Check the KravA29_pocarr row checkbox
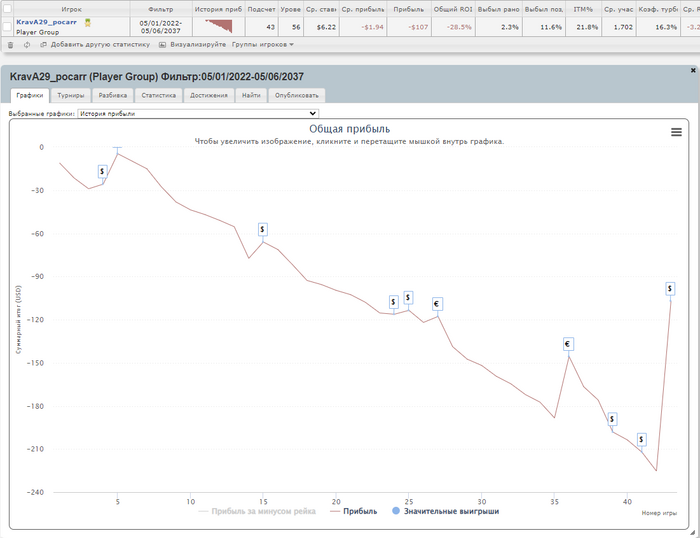700x538 pixels. (x=7, y=27)
